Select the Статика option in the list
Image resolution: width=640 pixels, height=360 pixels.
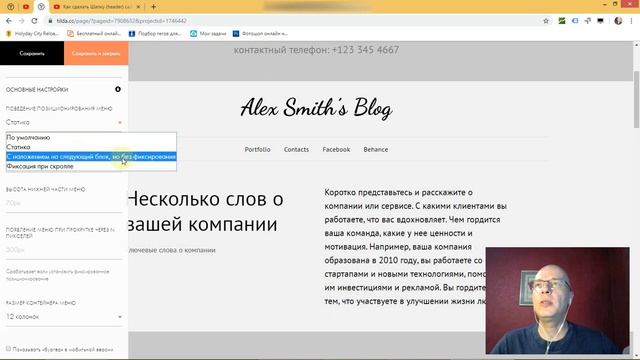click(x=91, y=147)
